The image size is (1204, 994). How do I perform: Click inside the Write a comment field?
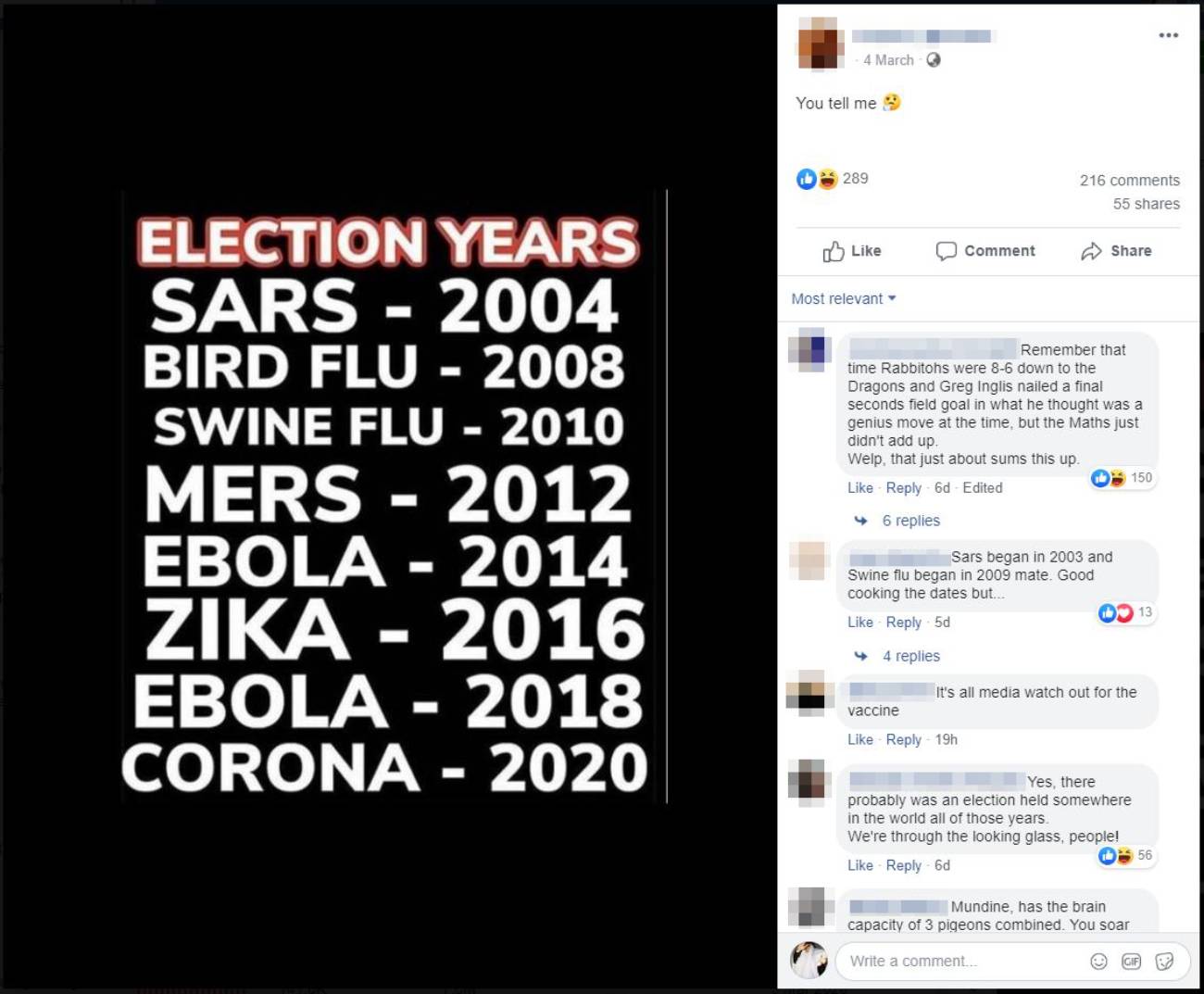(954, 961)
